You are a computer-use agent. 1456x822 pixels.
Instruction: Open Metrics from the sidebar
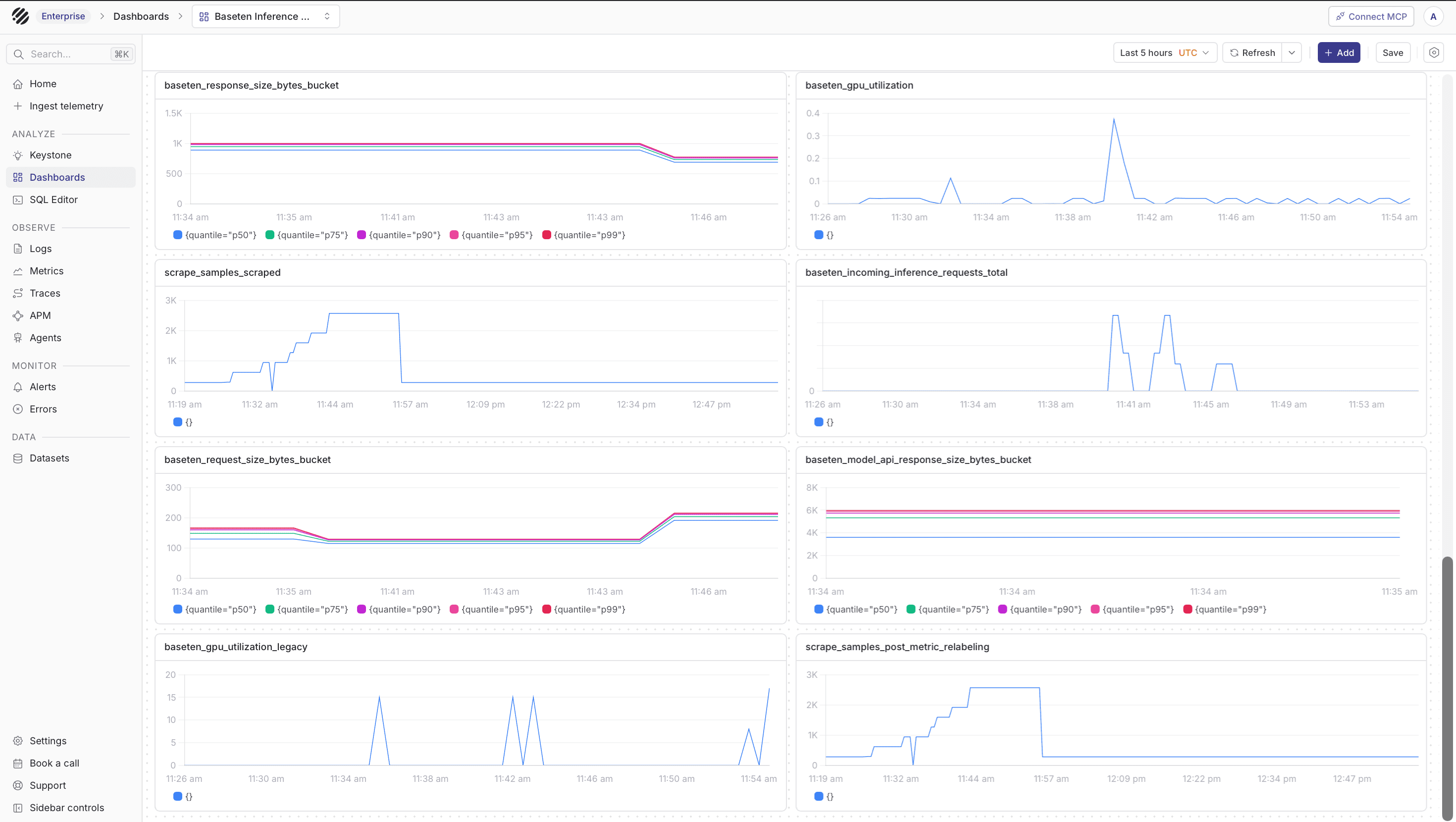[x=71, y=271]
